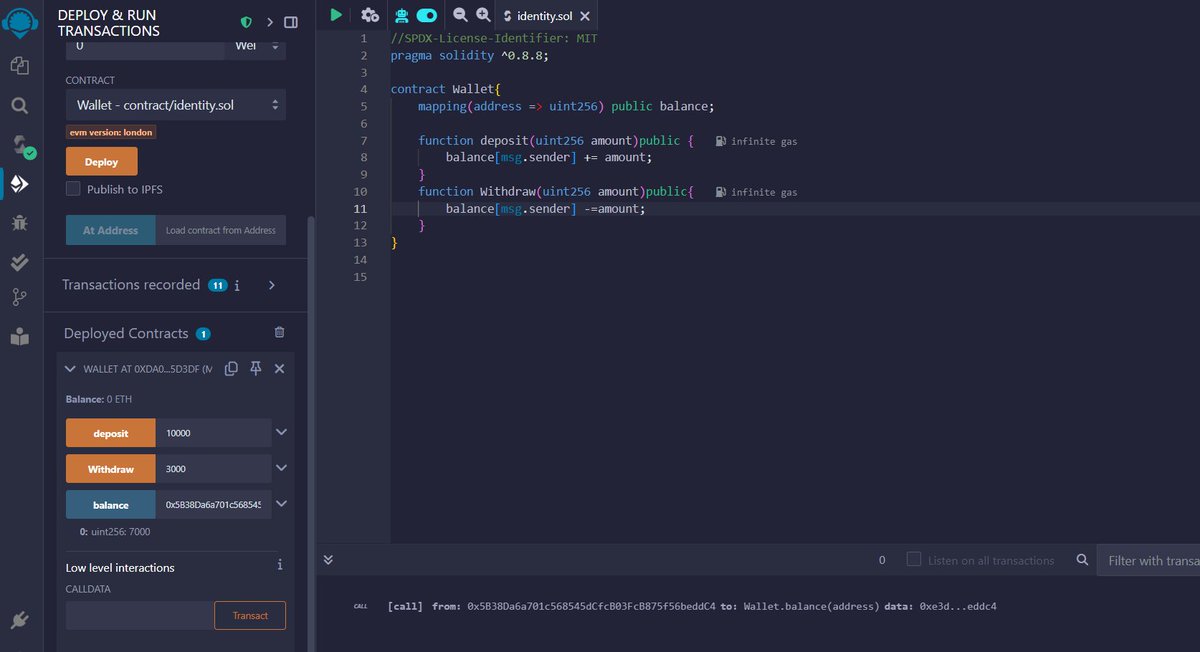1200x652 pixels.
Task: Click the Remix logo home icon
Action: (21, 21)
